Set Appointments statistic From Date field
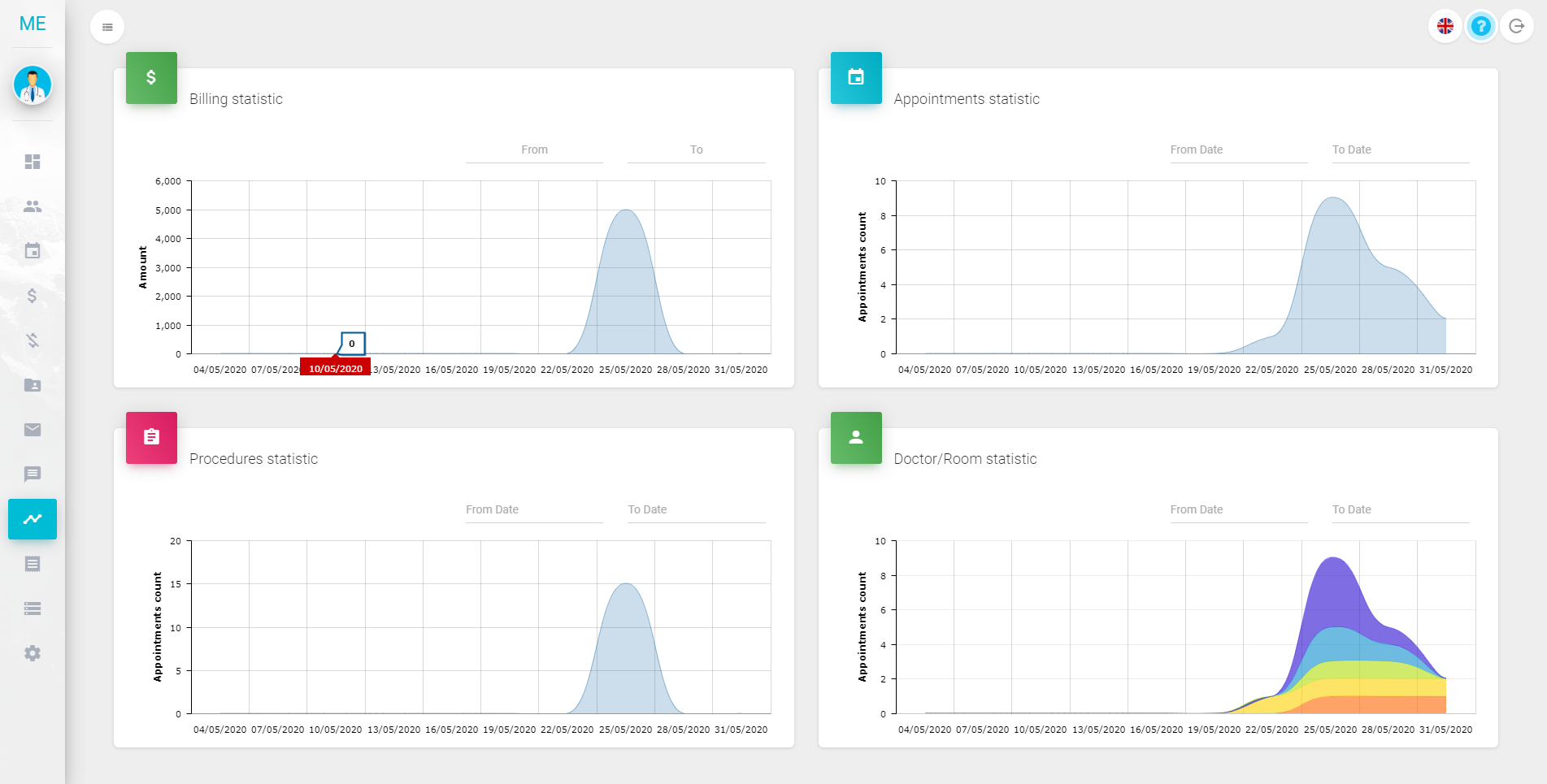The height and width of the screenshot is (784, 1547). point(1239,150)
